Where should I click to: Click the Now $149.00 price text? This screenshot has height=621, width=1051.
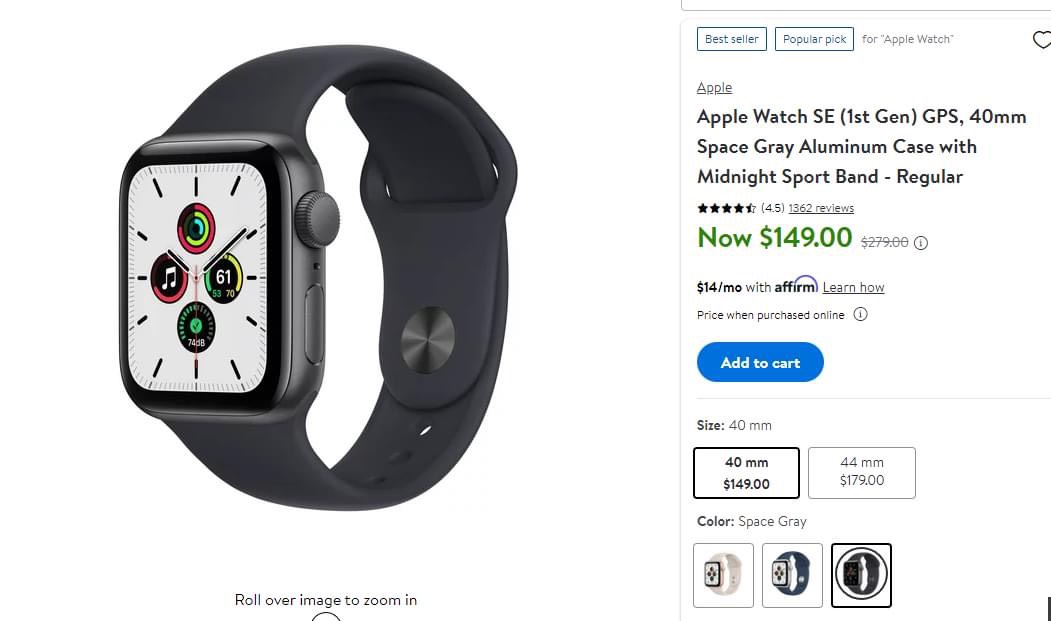pos(774,237)
